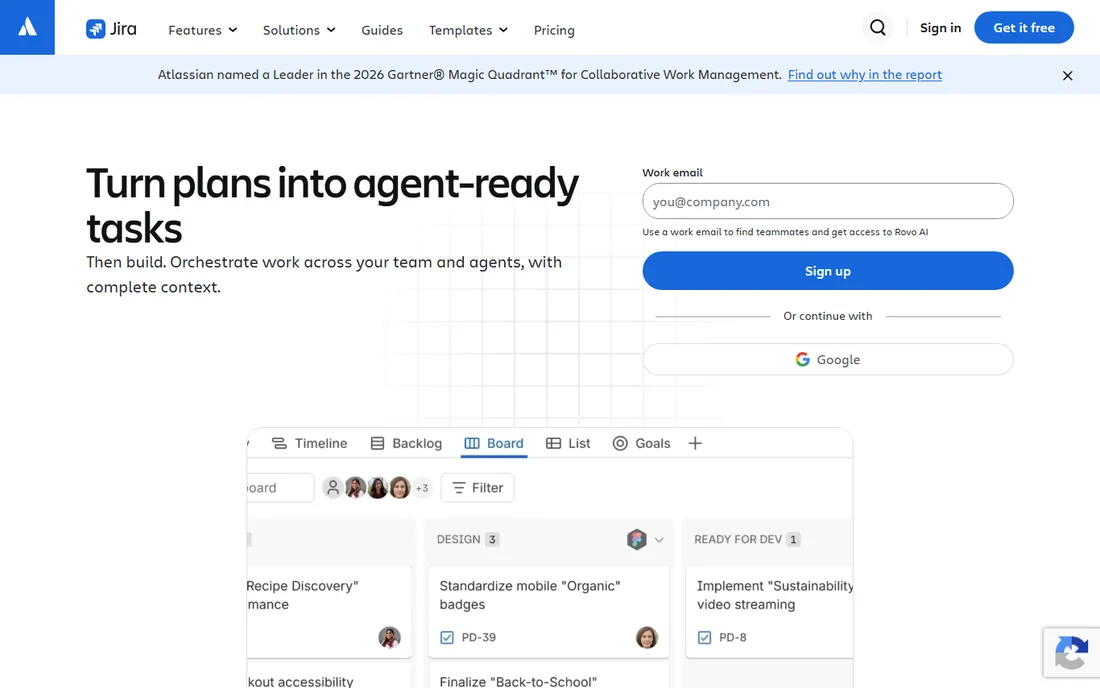Click the unassigned person avatar icon
The height and width of the screenshot is (688, 1100).
tap(333, 487)
